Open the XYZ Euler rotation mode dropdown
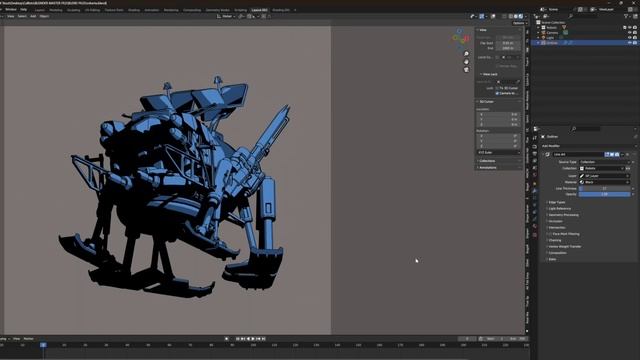 click(498, 152)
